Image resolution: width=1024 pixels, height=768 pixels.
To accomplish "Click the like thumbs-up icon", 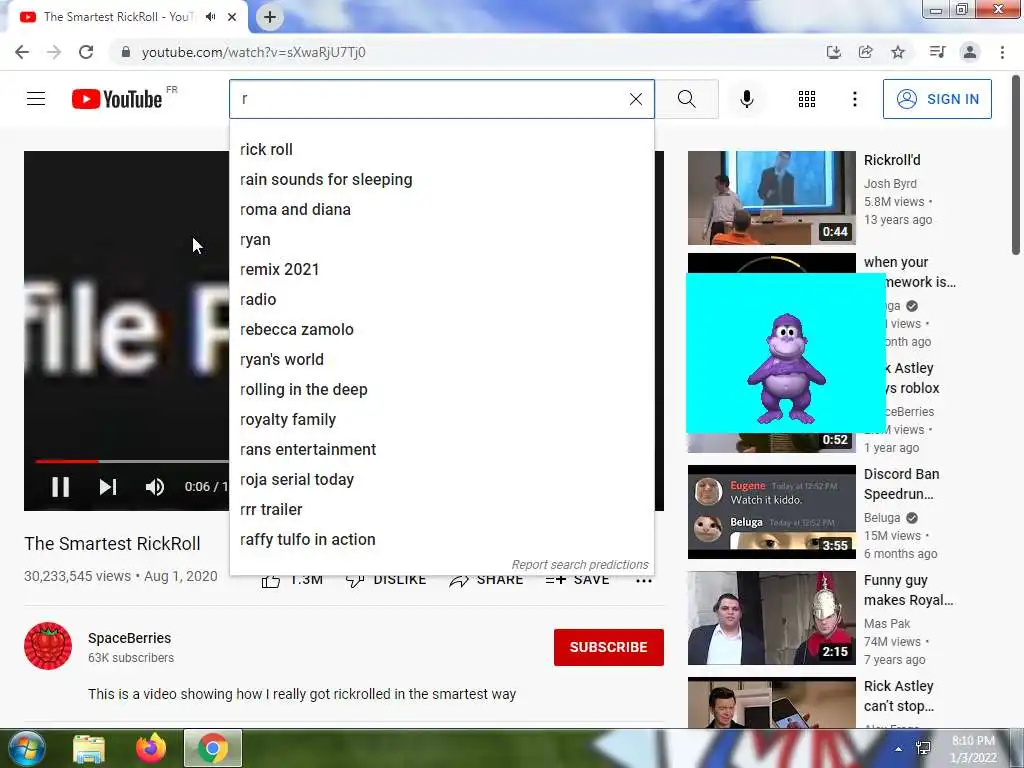I will [x=271, y=581].
